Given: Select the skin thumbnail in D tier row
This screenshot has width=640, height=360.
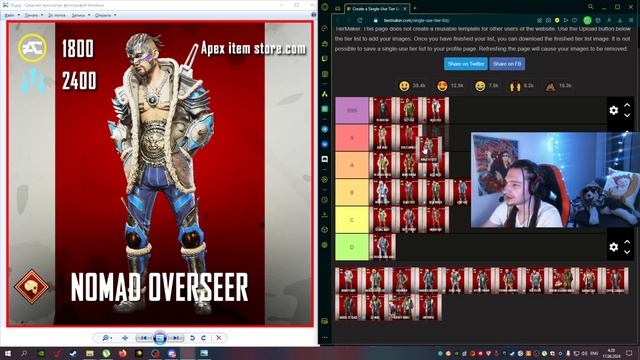Looking at the screenshot, I should (x=382, y=247).
